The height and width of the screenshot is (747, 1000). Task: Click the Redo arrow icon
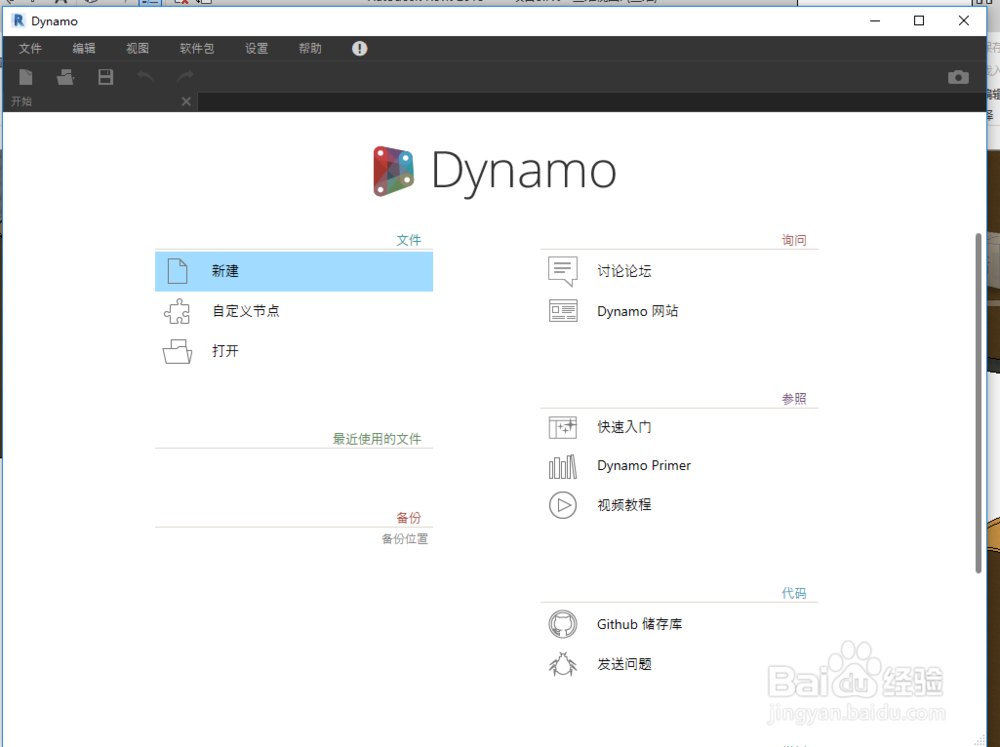pos(185,77)
